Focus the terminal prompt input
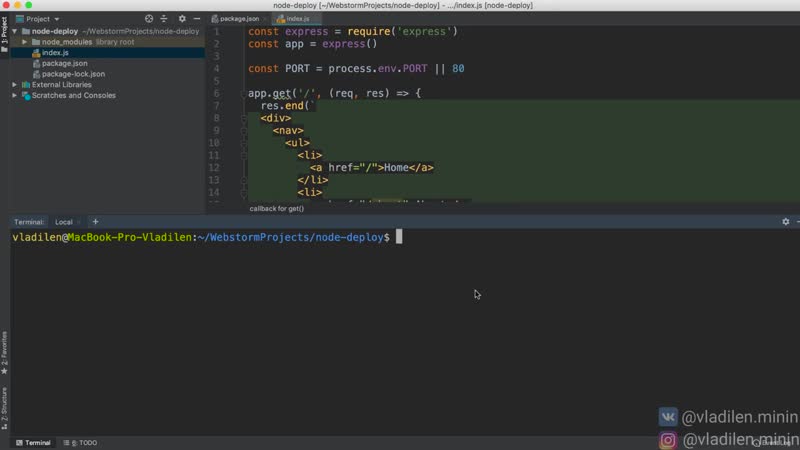 coord(399,237)
